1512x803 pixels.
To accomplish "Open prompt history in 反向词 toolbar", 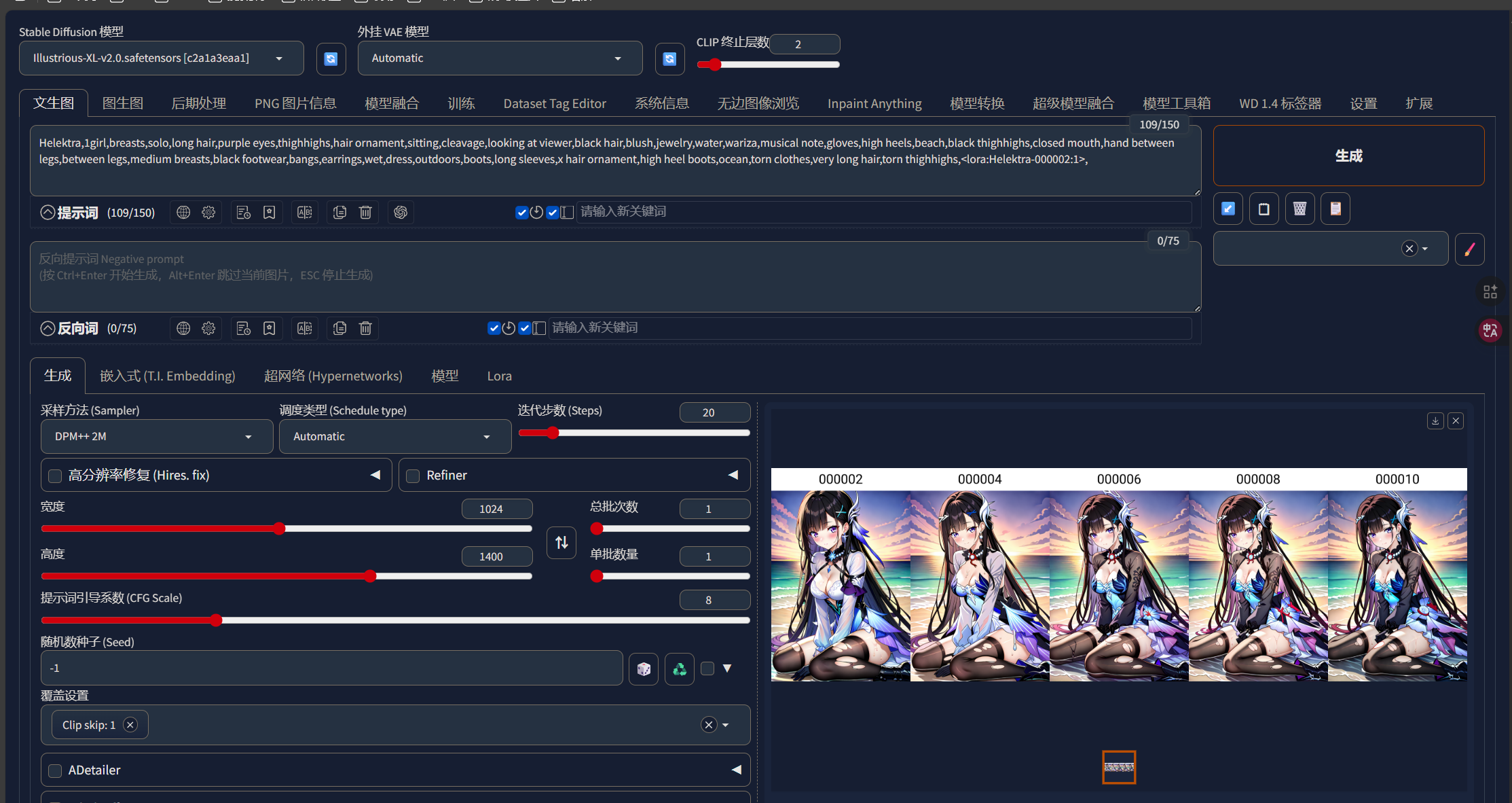I will [244, 329].
